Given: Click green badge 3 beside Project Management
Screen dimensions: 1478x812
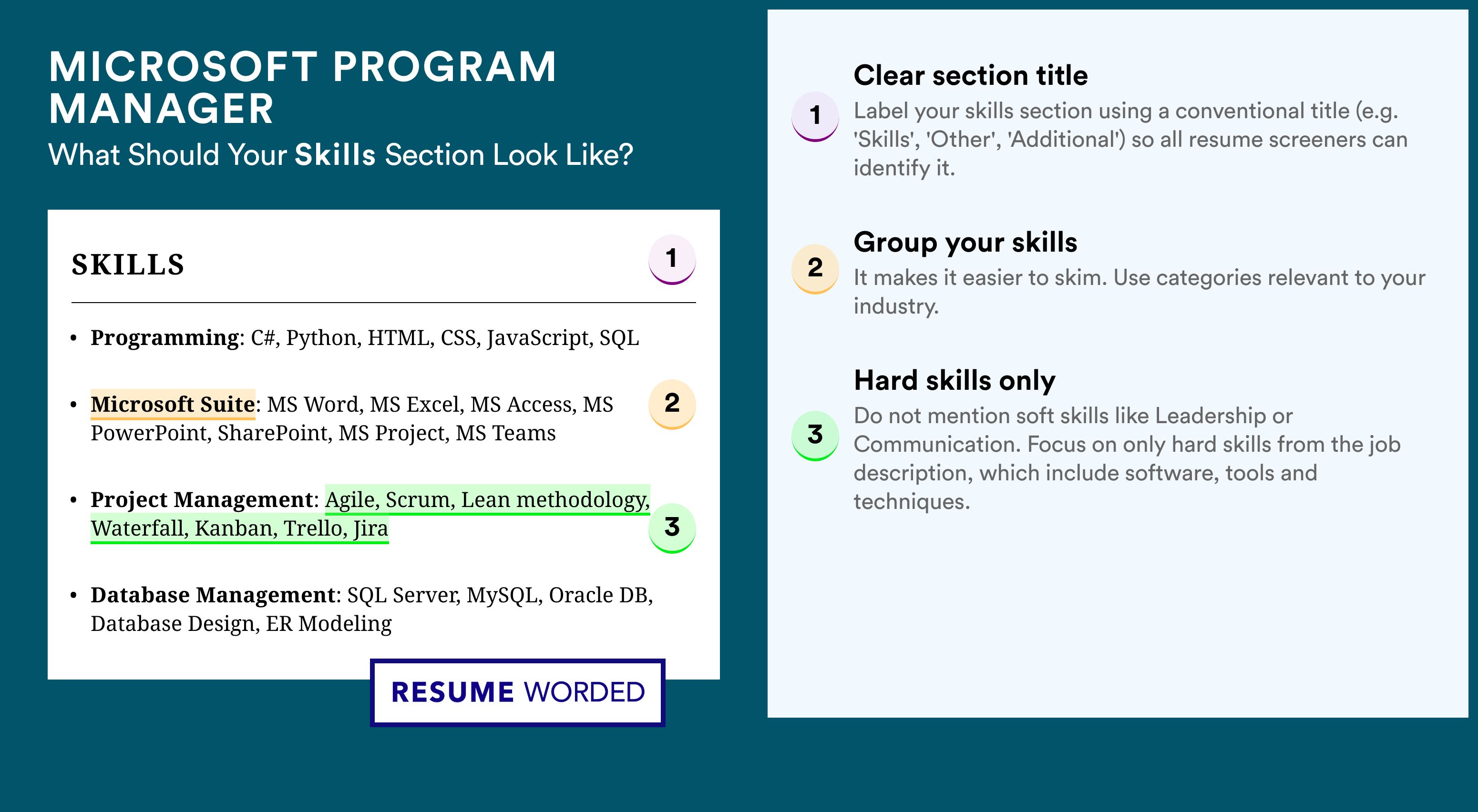Looking at the screenshot, I should [x=672, y=528].
